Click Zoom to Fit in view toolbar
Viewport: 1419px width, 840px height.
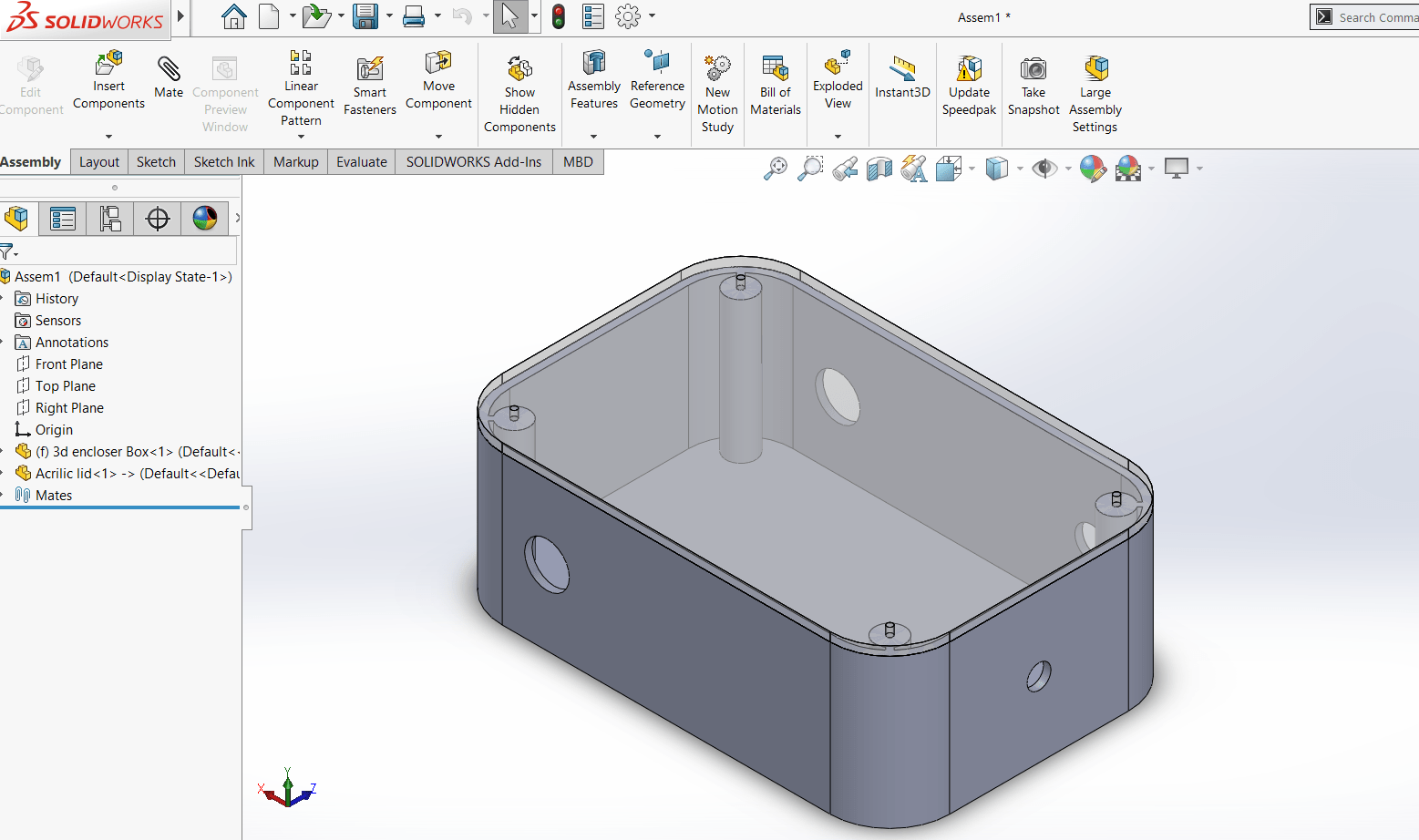coord(776,169)
